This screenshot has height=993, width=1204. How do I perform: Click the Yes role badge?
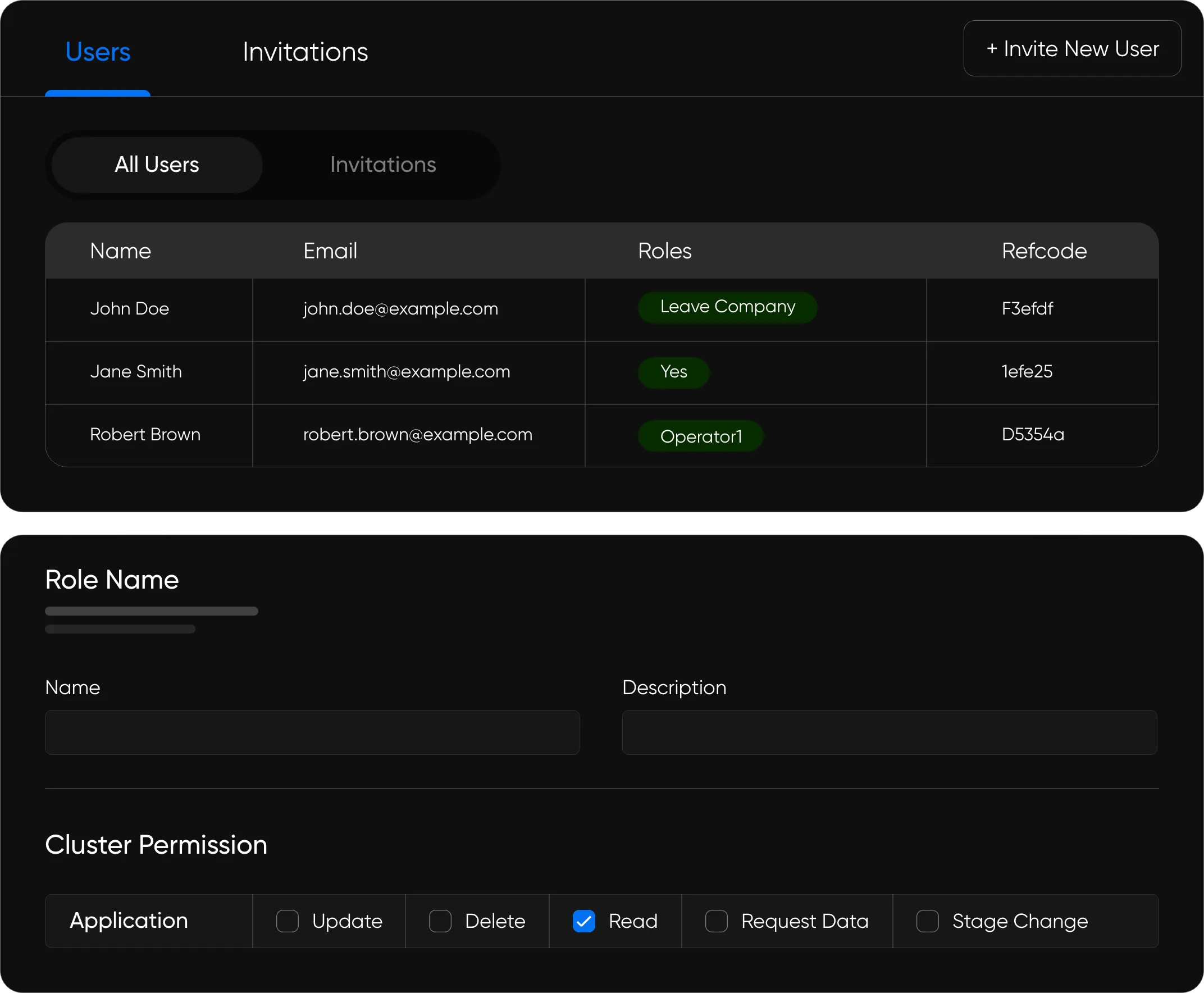tap(673, 372)
